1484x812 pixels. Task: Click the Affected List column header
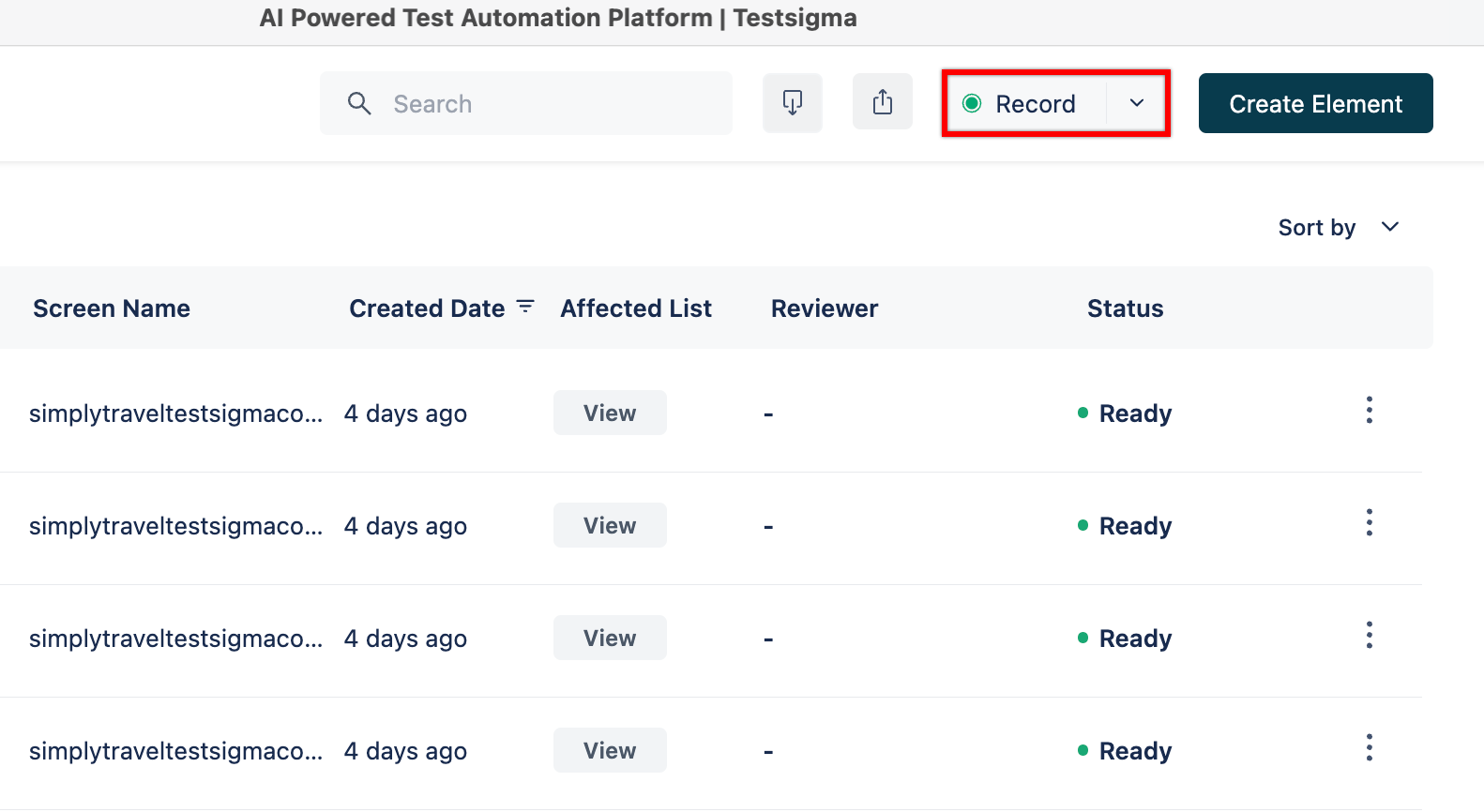636,308
